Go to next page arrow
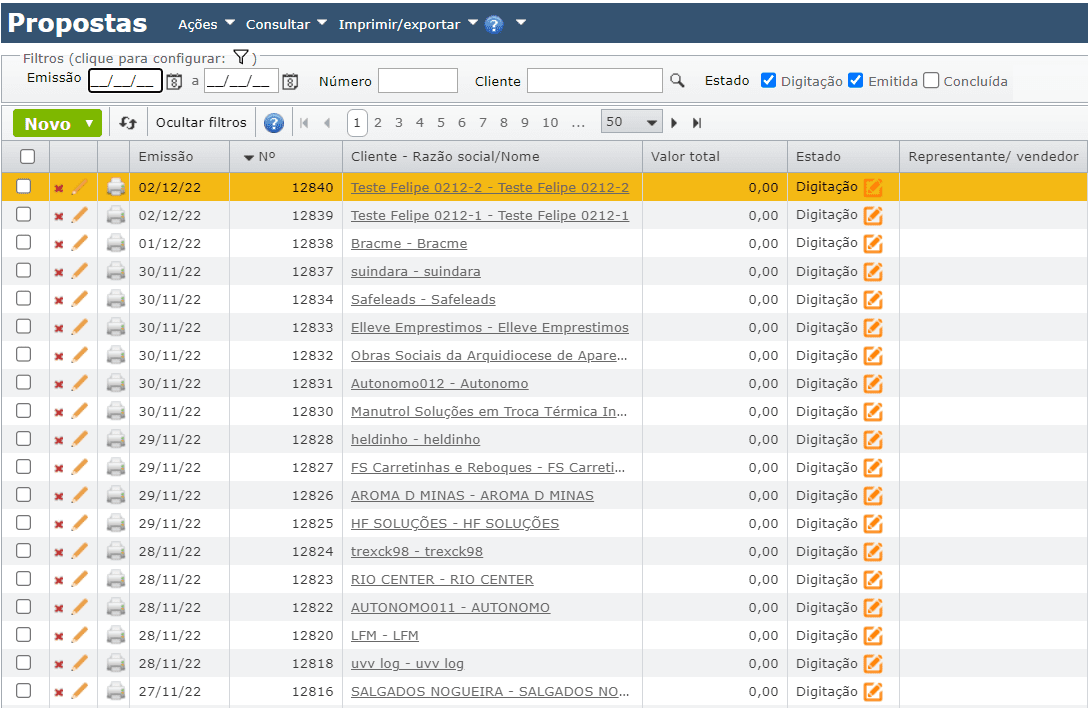 [674, 123]
